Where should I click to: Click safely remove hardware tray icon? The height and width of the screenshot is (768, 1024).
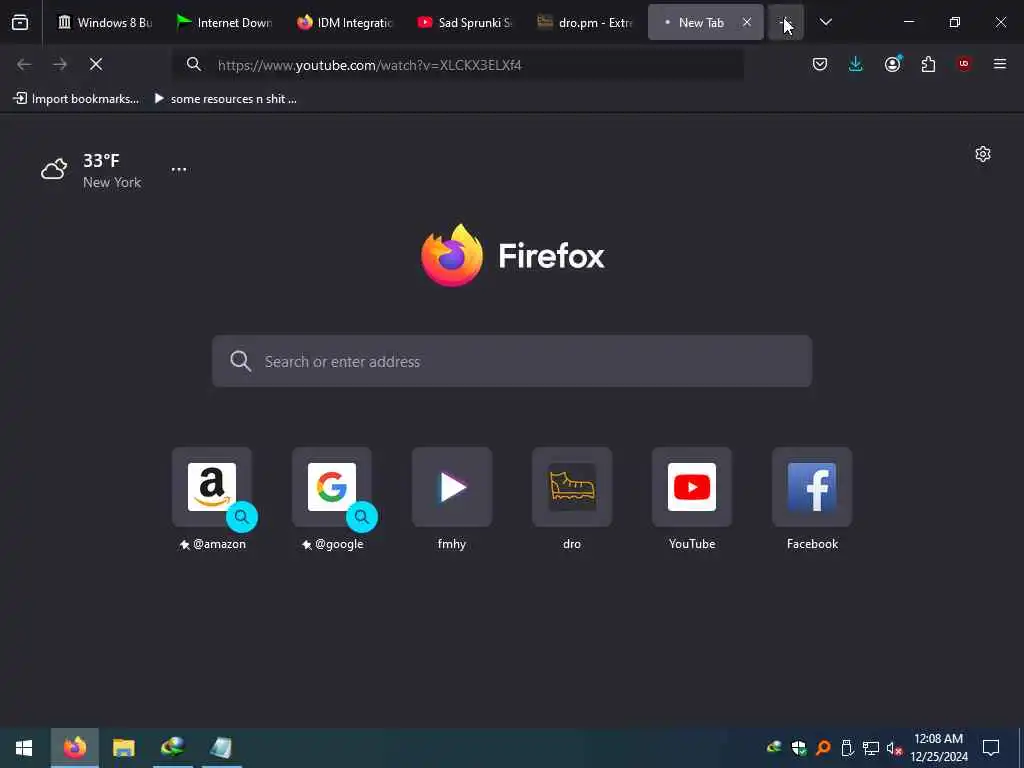(x=847, y=748)
